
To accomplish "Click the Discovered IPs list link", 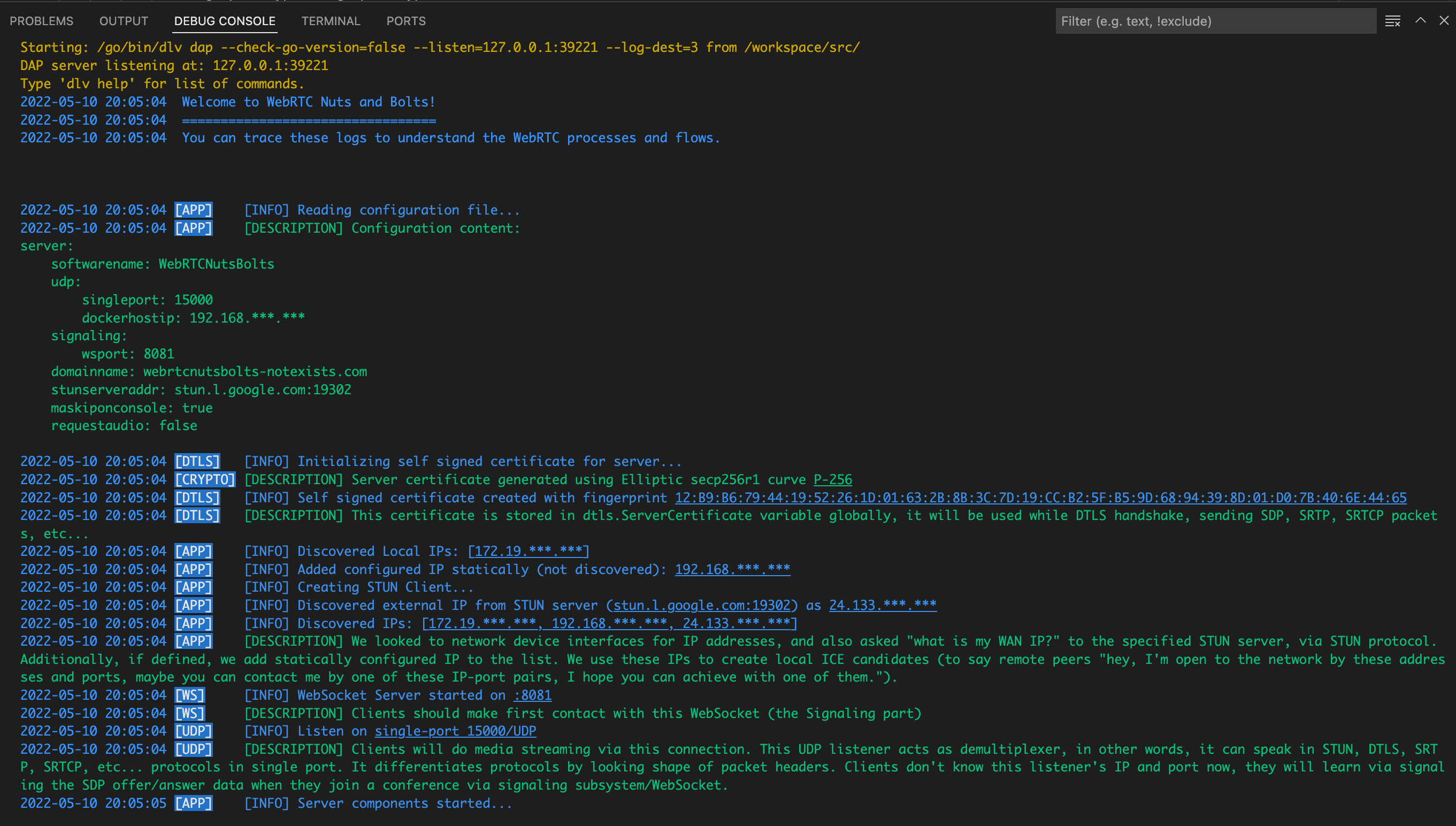I will [x=609, y=623].
